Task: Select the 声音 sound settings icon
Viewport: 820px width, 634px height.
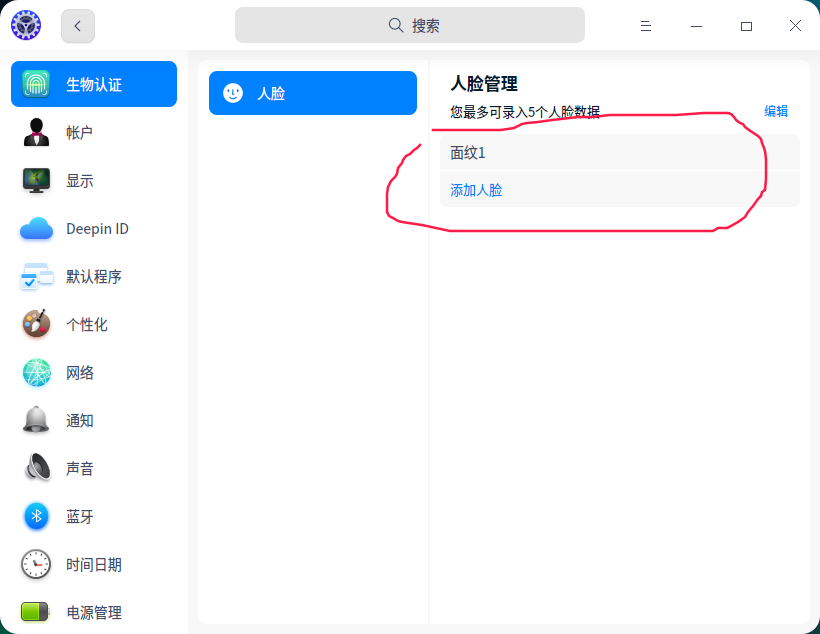Action: click(36, 468)
